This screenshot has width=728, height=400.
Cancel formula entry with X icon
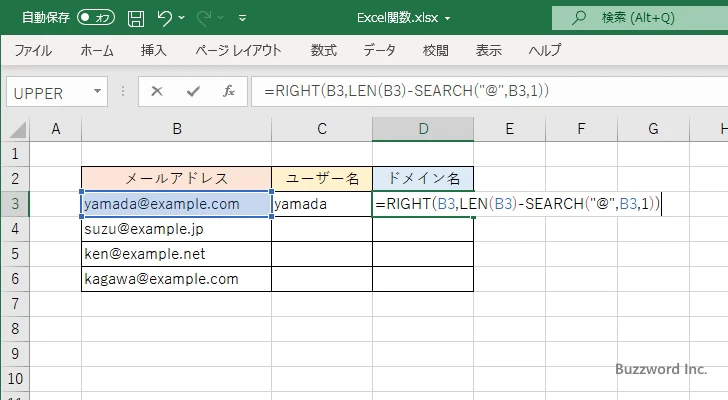(157, 91)
